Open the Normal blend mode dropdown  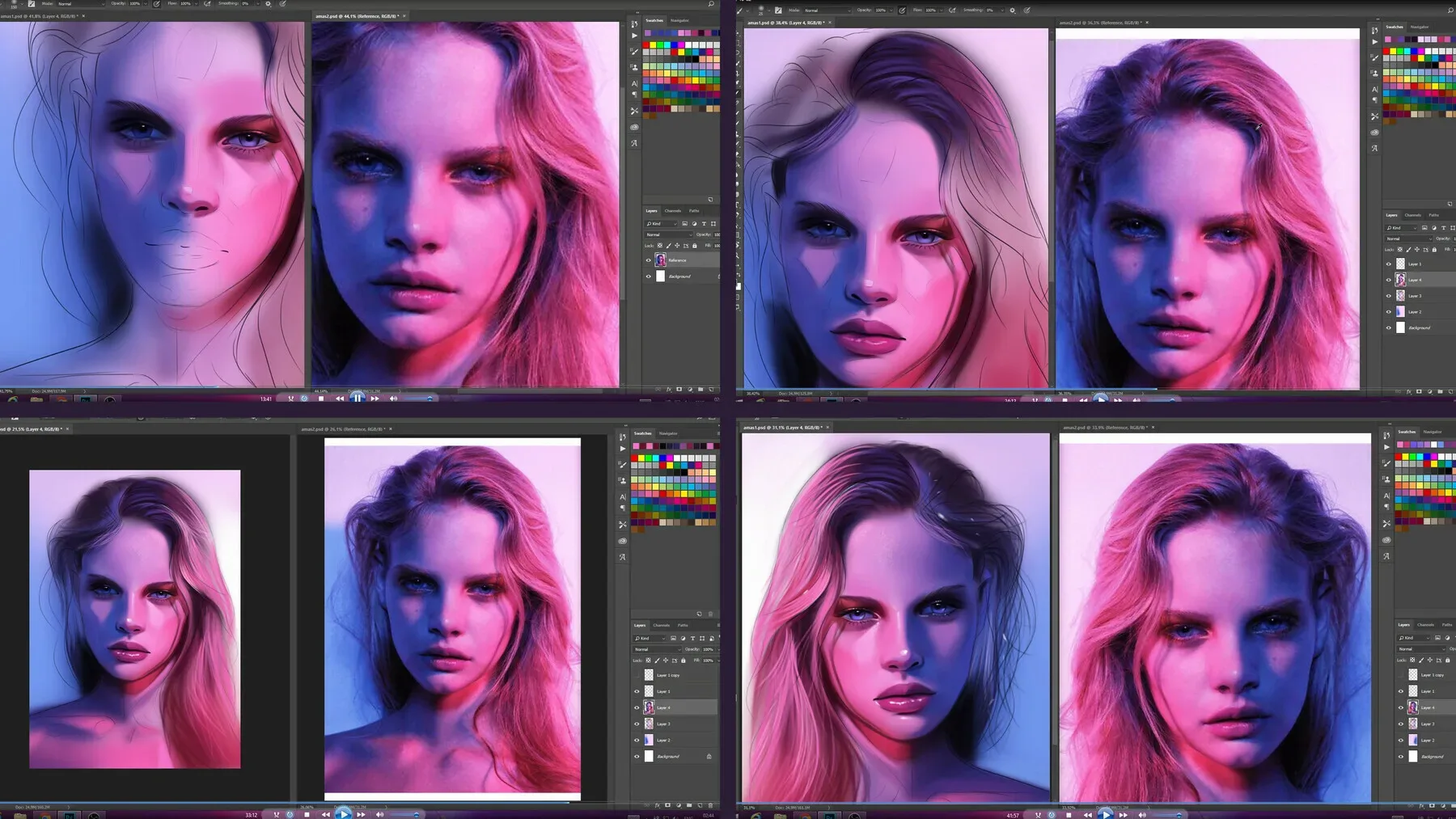click(656, 649)
